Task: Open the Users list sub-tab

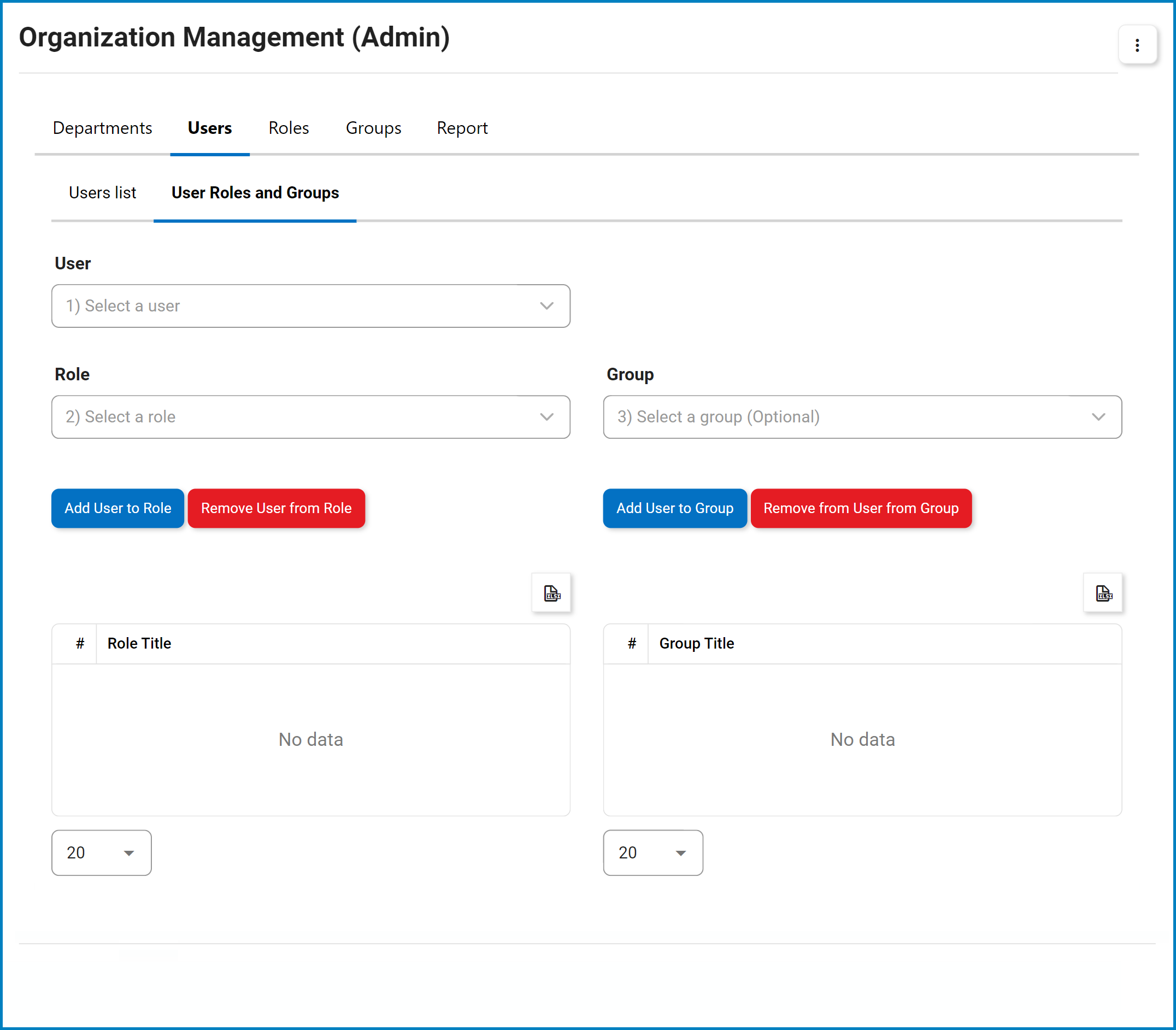Action: [102, 192]
